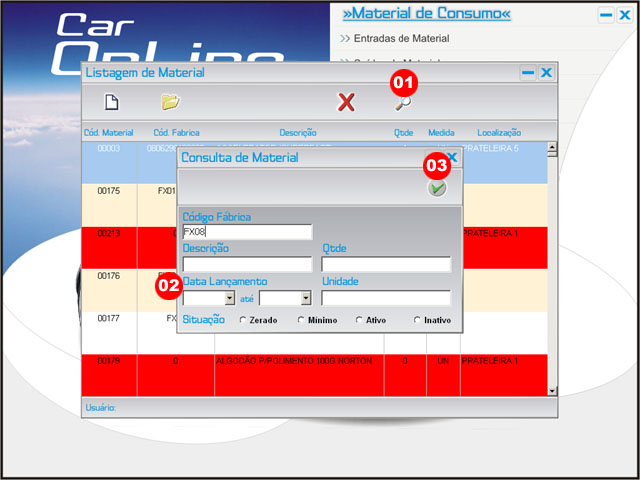The width and height of the screenshot is (640, 480).
Task: Click the red X delete icon
Action: pyautogui.click(x=346, y=102)
